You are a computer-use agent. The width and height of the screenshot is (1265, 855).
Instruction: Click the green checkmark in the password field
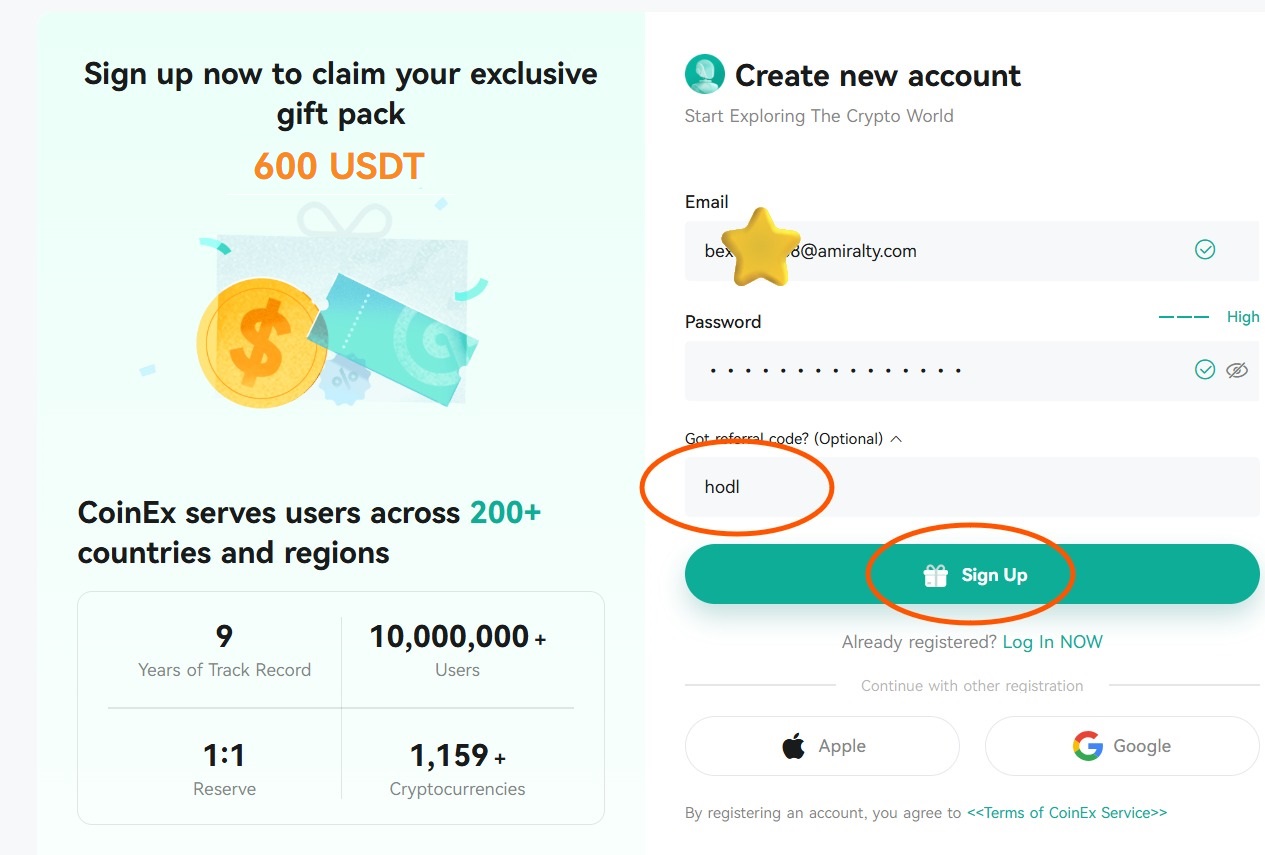[x=1205, y=369]
